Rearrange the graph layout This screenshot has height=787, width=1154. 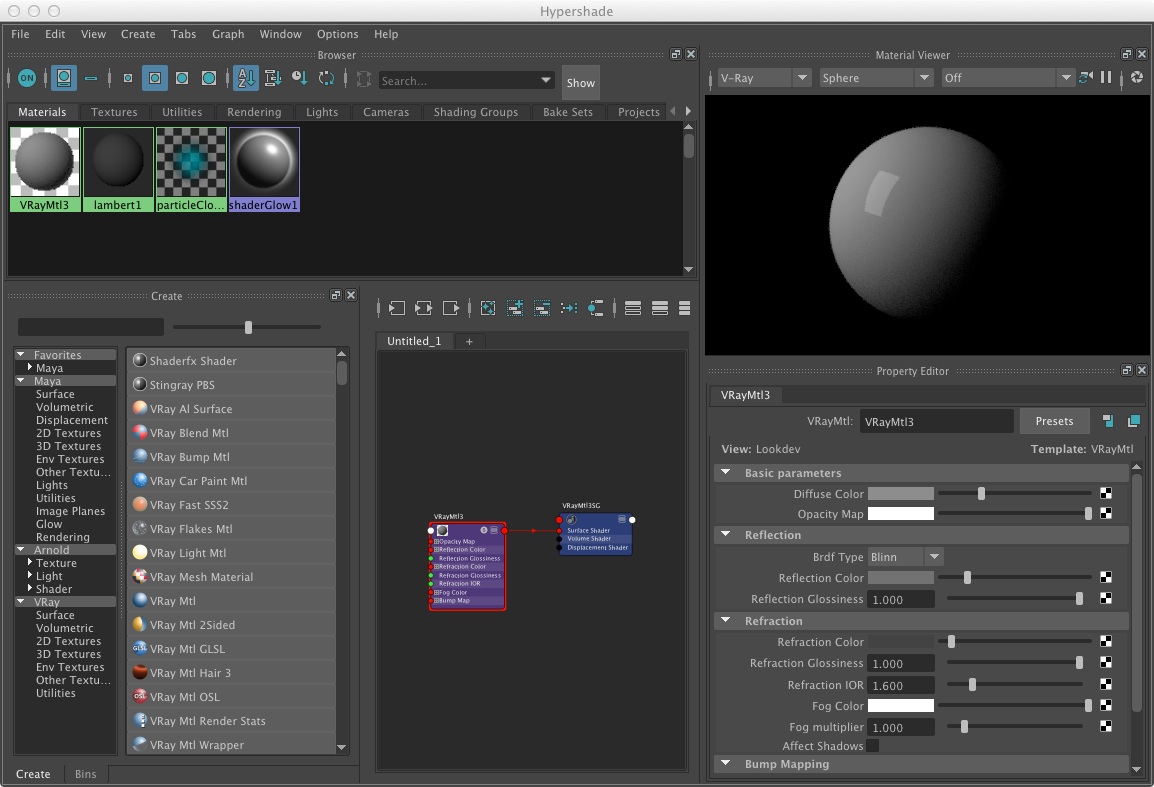pos(569,308)
